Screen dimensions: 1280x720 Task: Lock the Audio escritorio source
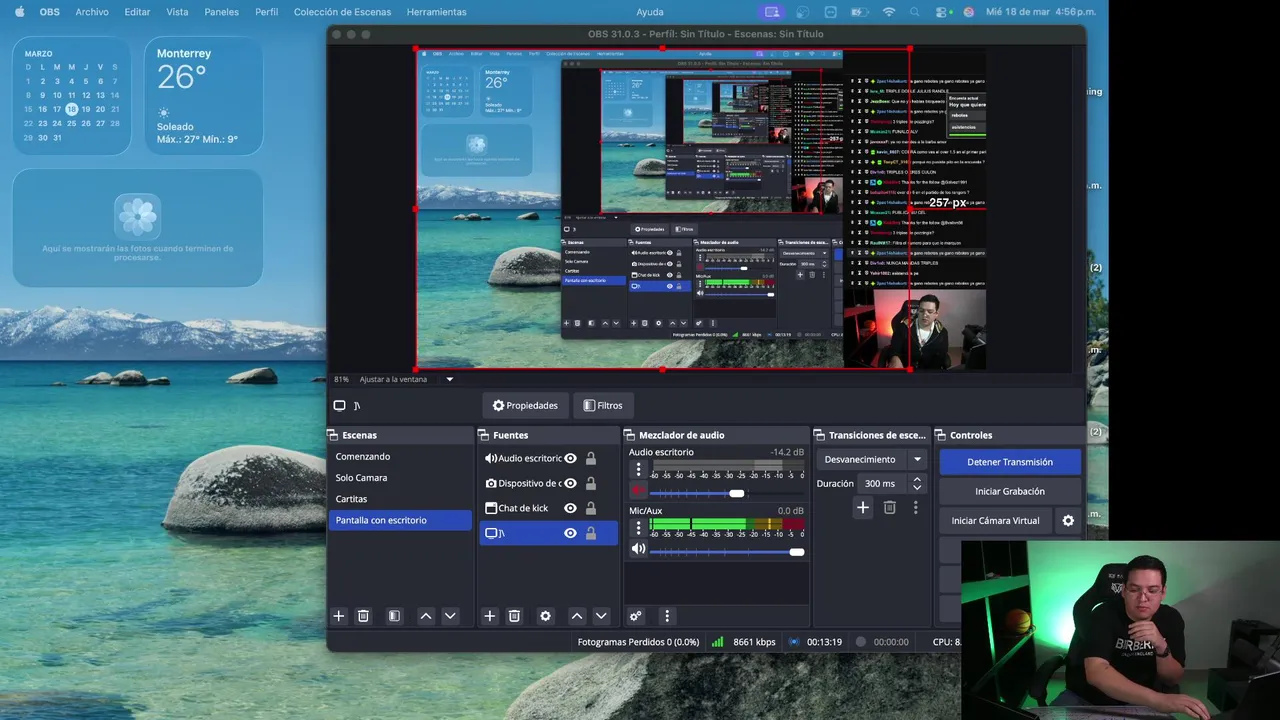tap(591, 459)
